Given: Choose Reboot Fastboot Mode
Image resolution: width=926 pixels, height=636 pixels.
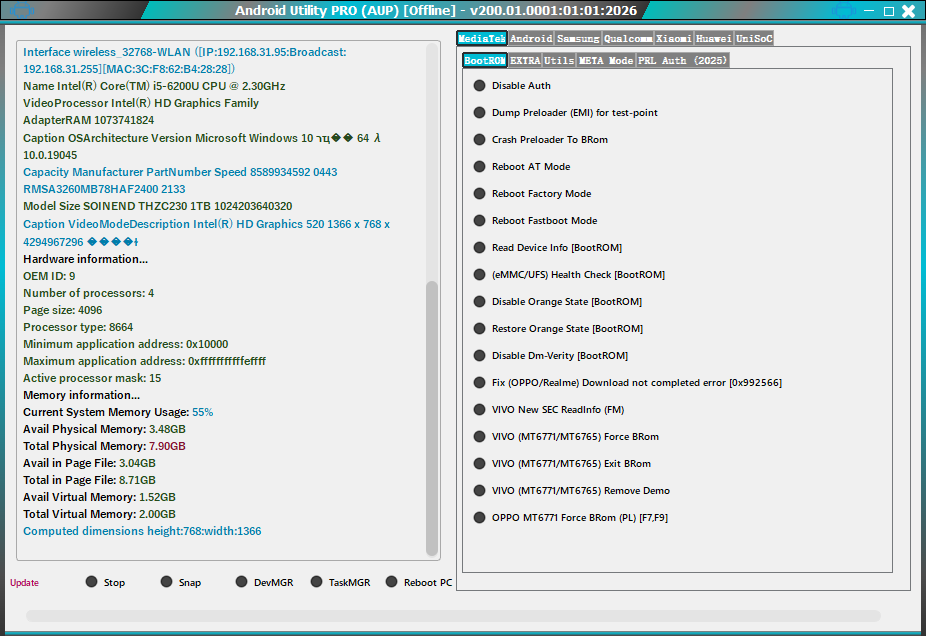Looking at the screenshot, I should 480,221.
